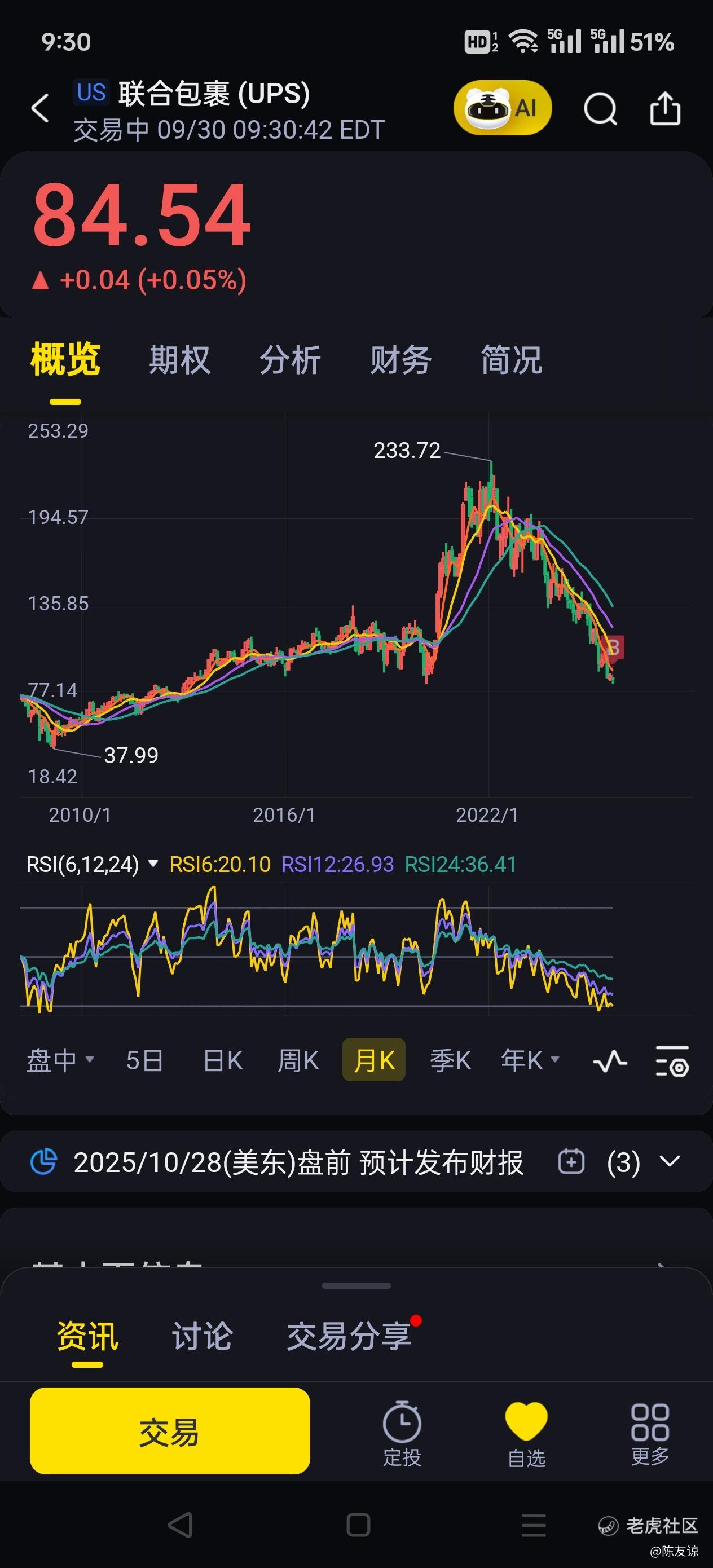Toggle the 自选 heart favorite
The width and height of the screenshot is (713, 1568).
(x=526, y=1434)
